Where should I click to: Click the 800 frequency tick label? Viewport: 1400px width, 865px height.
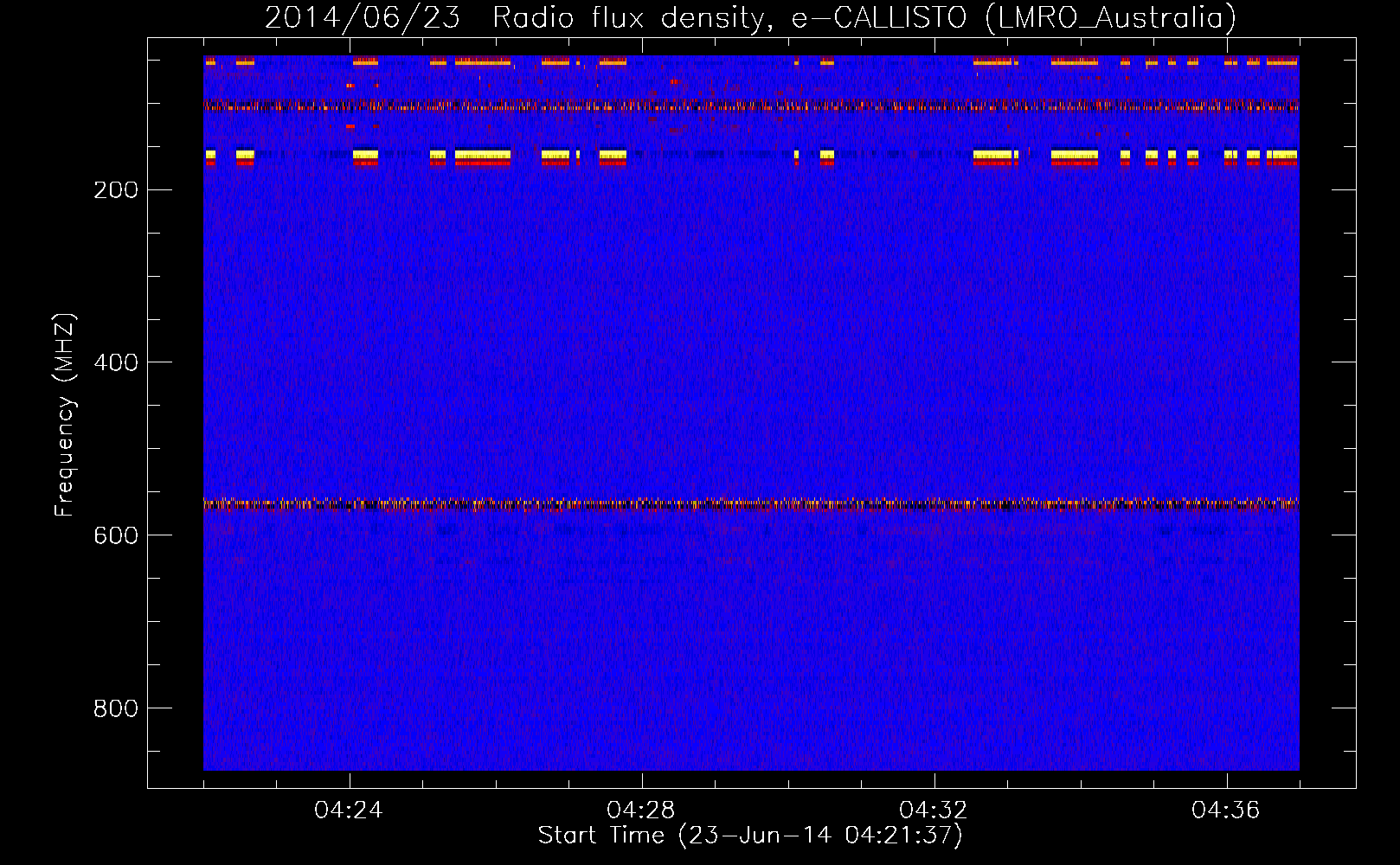pyautogui.click(x=116, y=708)
